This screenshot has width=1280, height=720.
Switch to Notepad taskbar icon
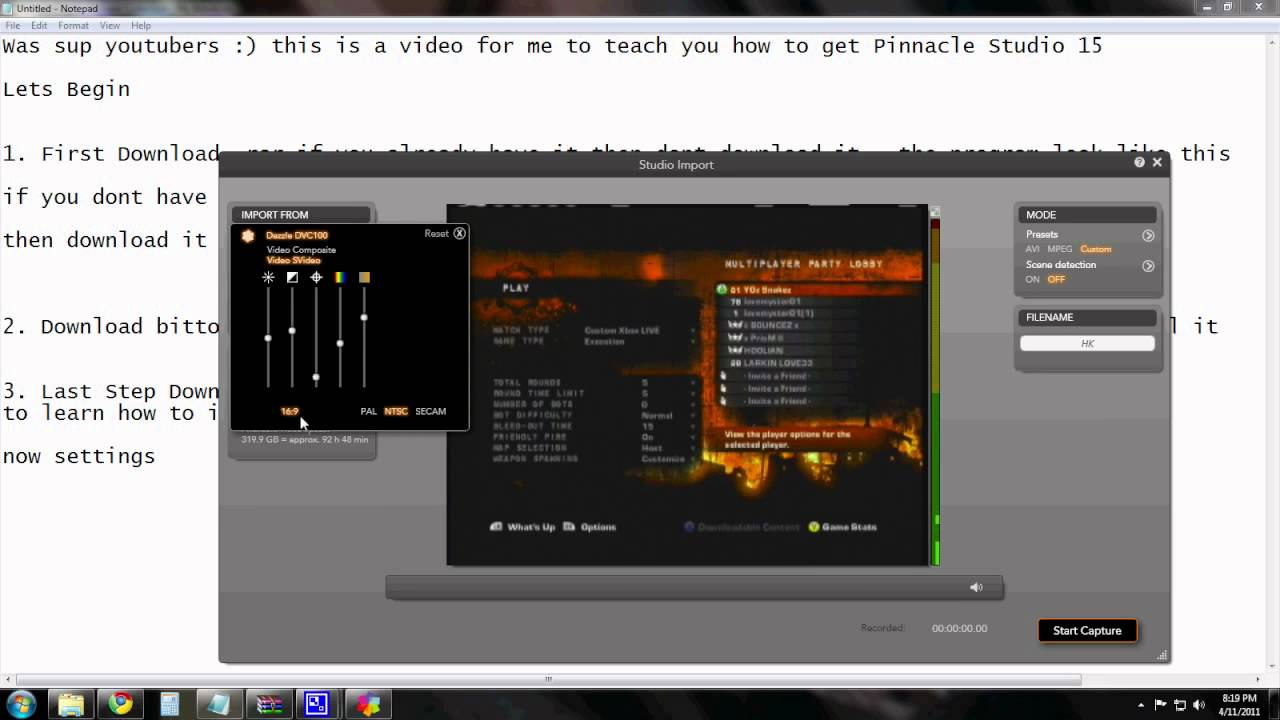218,704
